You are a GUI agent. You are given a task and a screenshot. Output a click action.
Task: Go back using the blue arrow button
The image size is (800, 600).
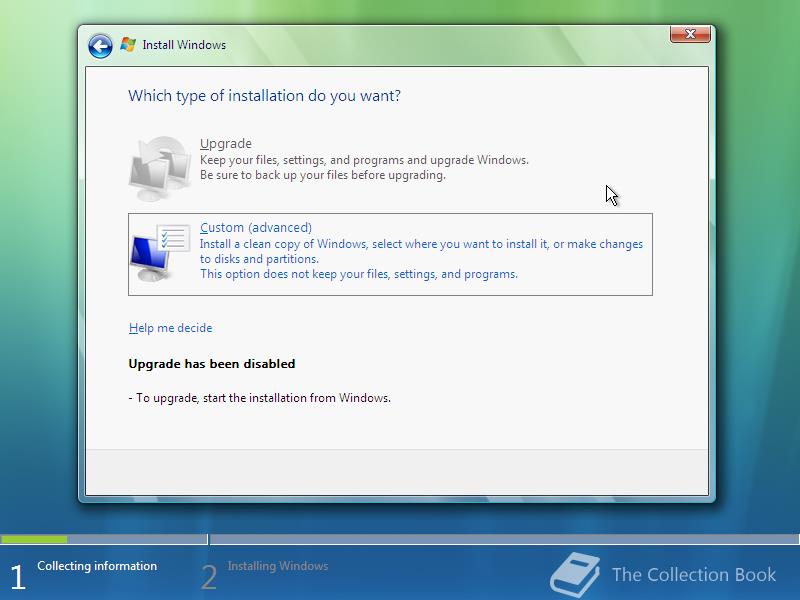[100, 46]
